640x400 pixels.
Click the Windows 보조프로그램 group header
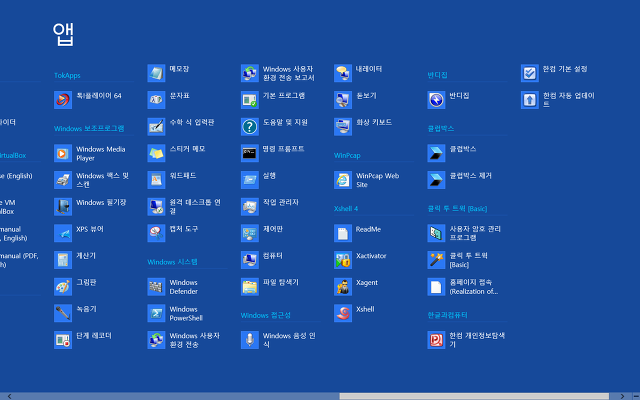[x=89, y=129]
